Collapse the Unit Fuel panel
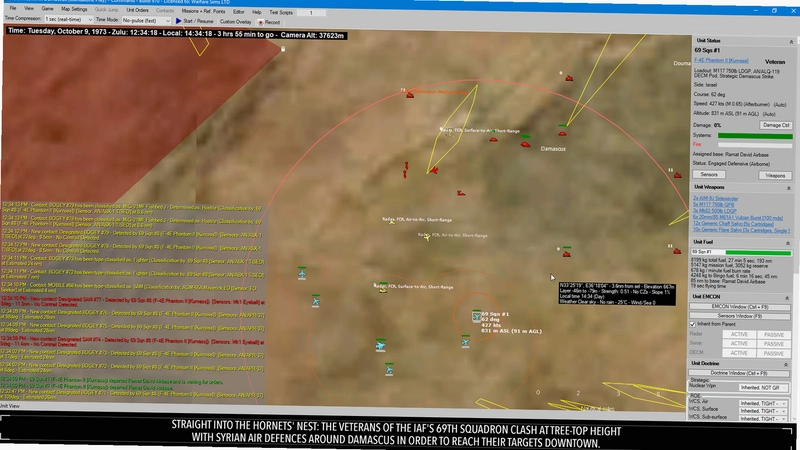Screen dimensions: 800x450 (x=788, y=243)
